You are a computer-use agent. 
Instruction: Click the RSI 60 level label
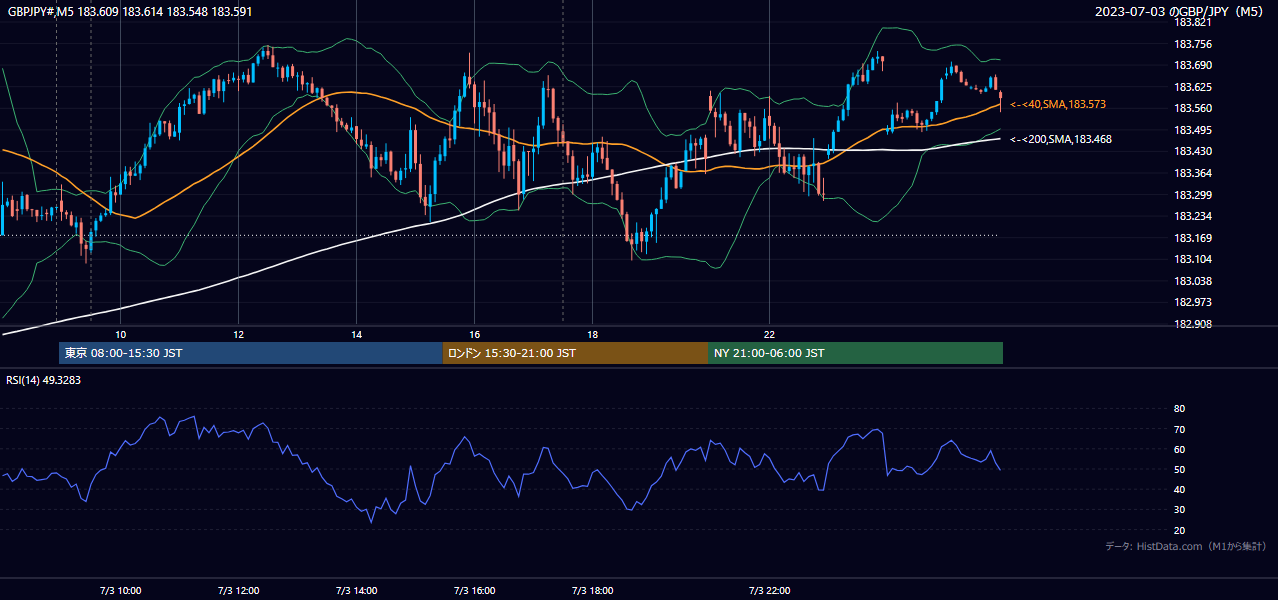(1179, 449)
